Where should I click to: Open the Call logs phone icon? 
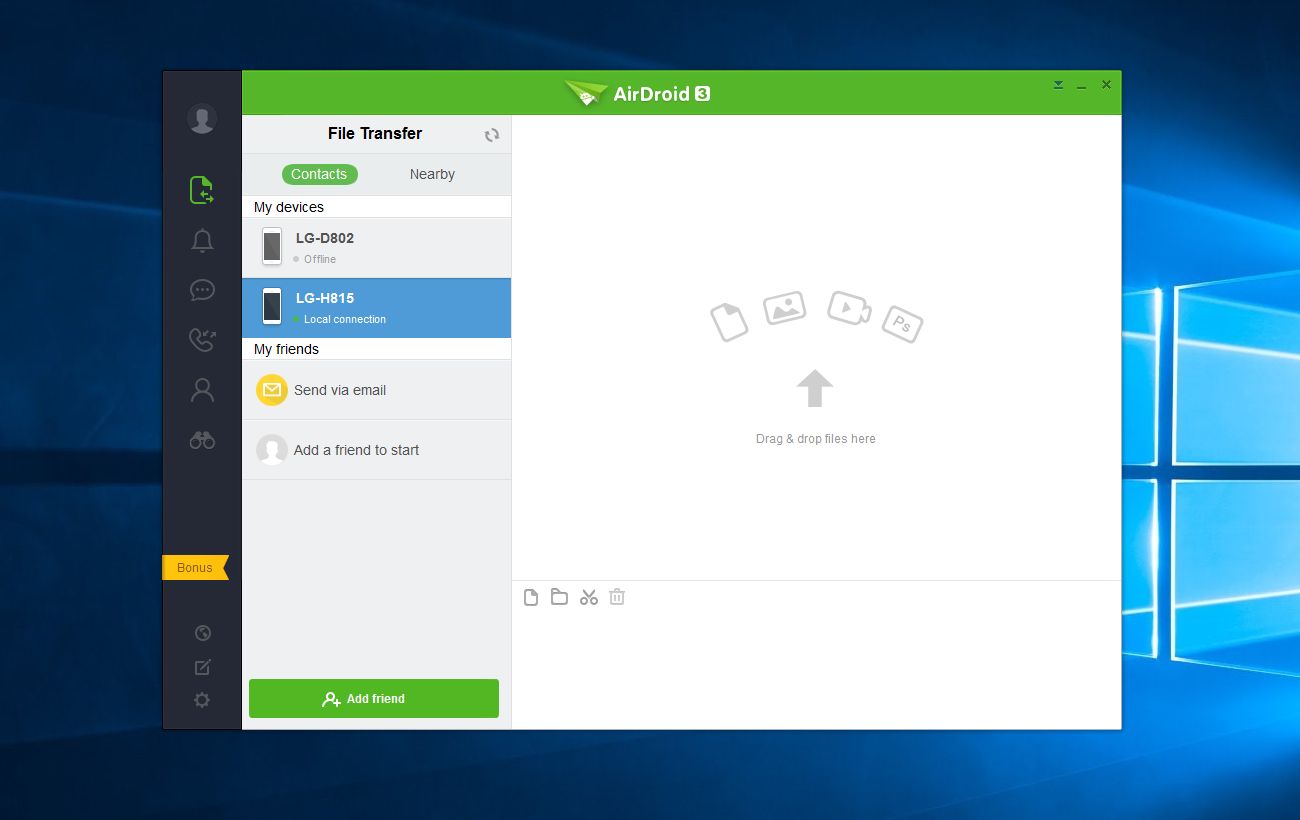202,340
